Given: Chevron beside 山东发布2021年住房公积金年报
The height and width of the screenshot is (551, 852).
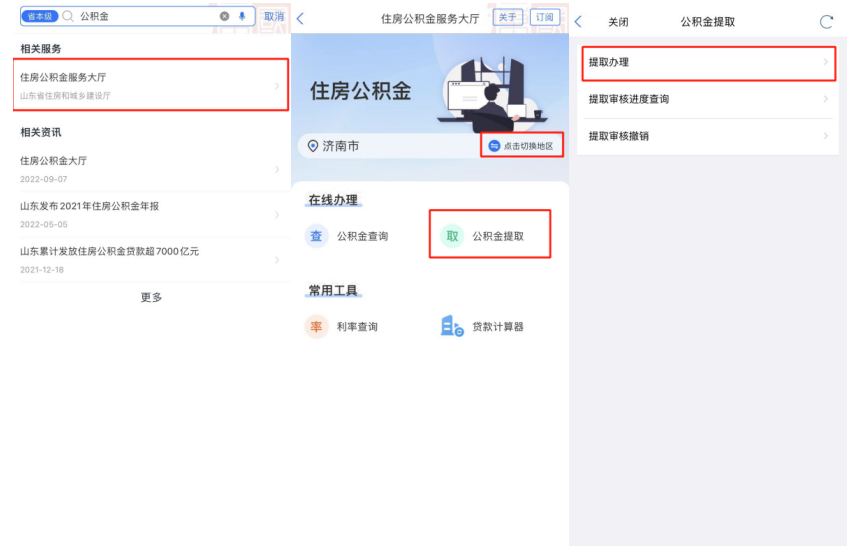Looking at the screenshot, I should (x=277, y=215).
